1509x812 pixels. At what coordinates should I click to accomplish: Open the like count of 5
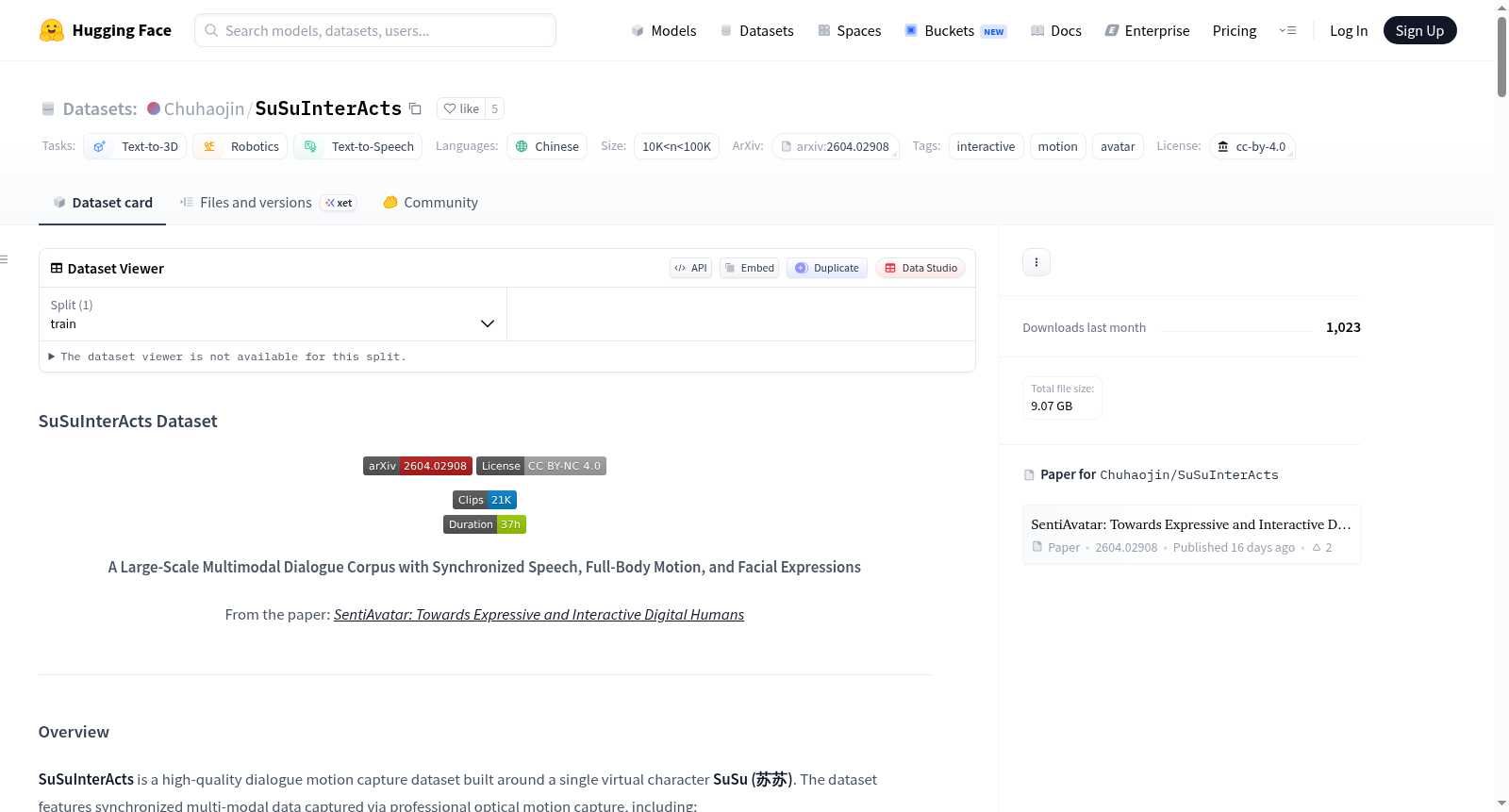point(494,108)
